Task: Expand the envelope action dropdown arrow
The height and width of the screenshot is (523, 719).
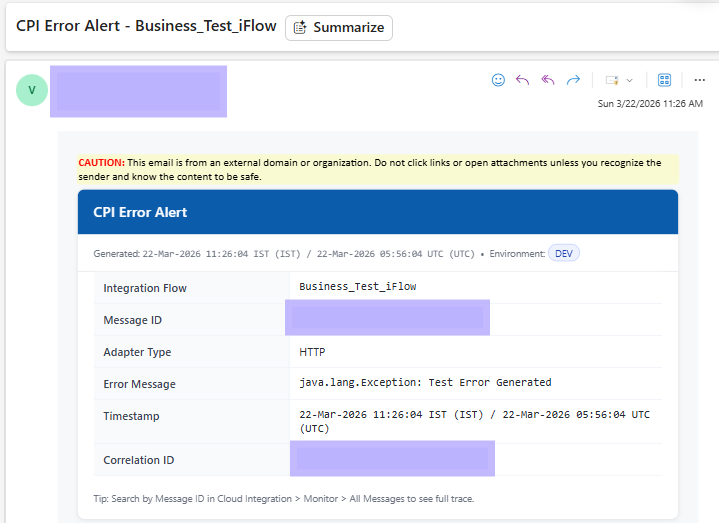Action: [x=630, y=81]
